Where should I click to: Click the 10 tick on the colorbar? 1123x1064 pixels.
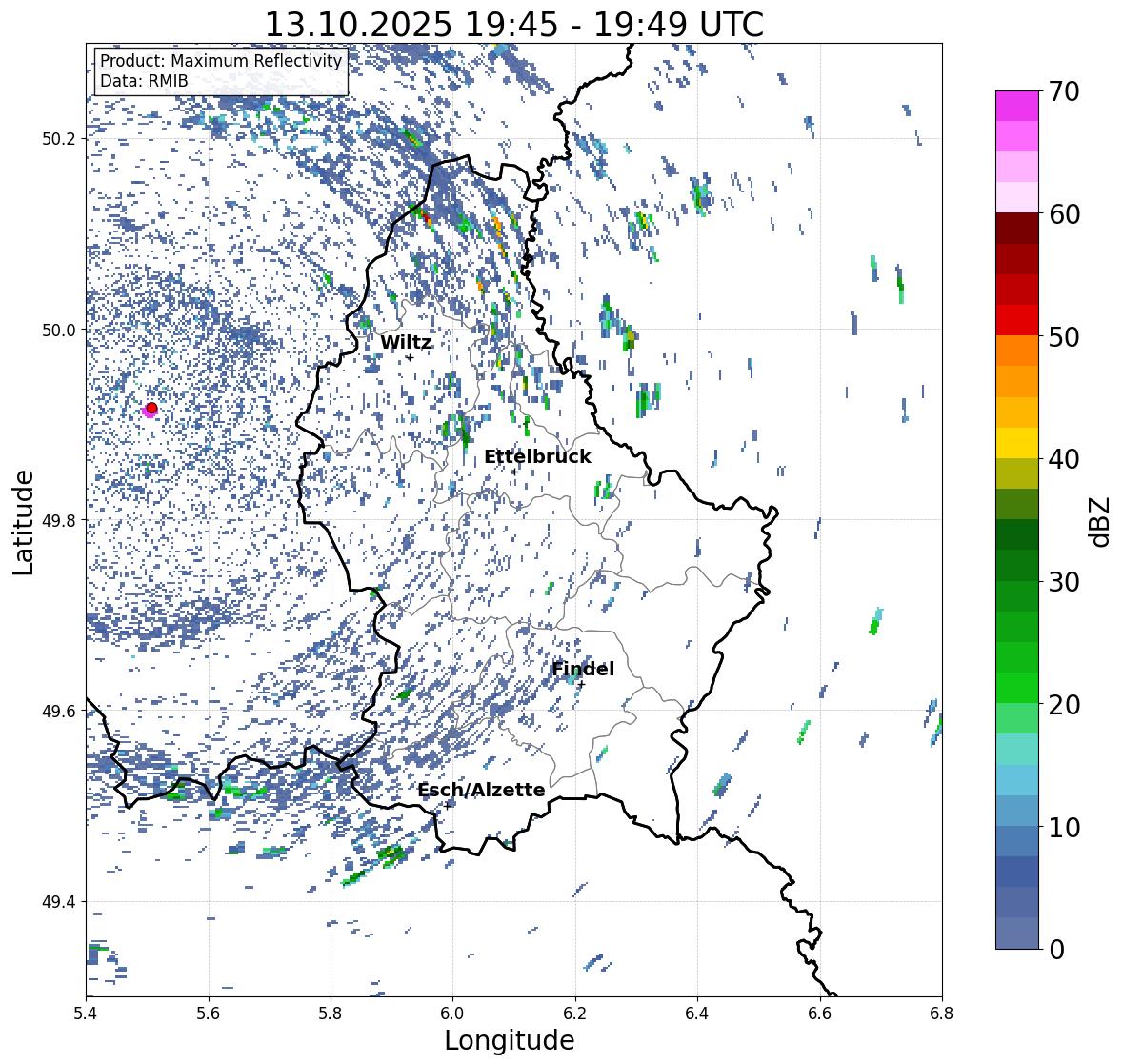[1064, 827]
